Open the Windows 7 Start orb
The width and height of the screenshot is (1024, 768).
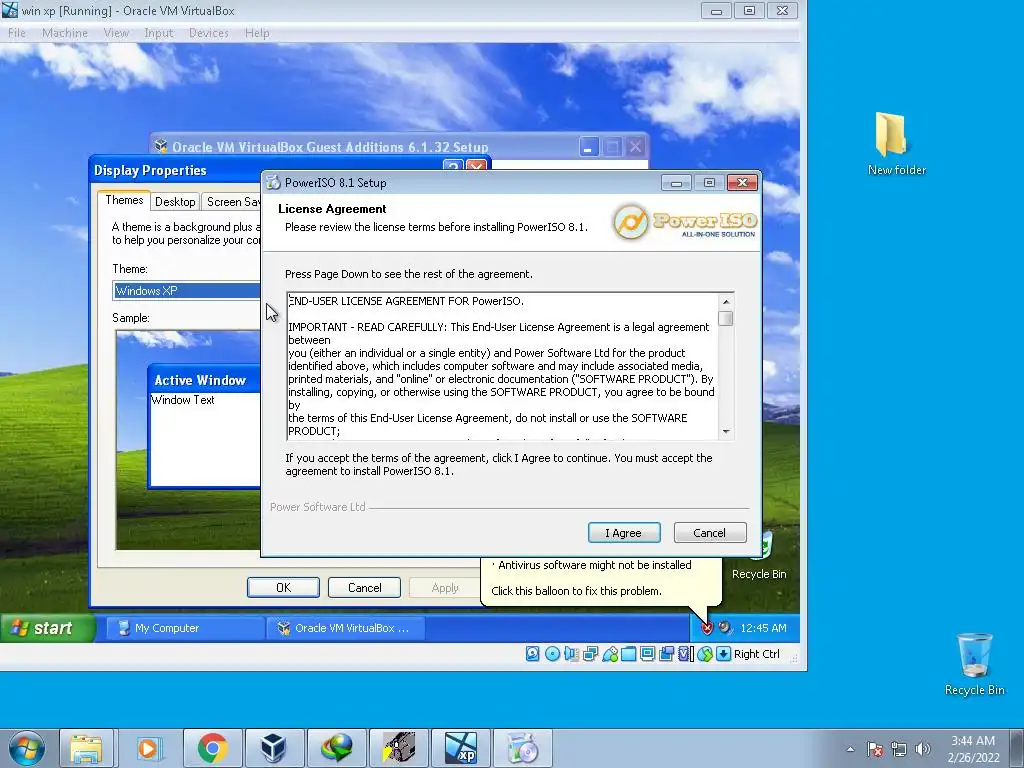(x=27, y=748)
